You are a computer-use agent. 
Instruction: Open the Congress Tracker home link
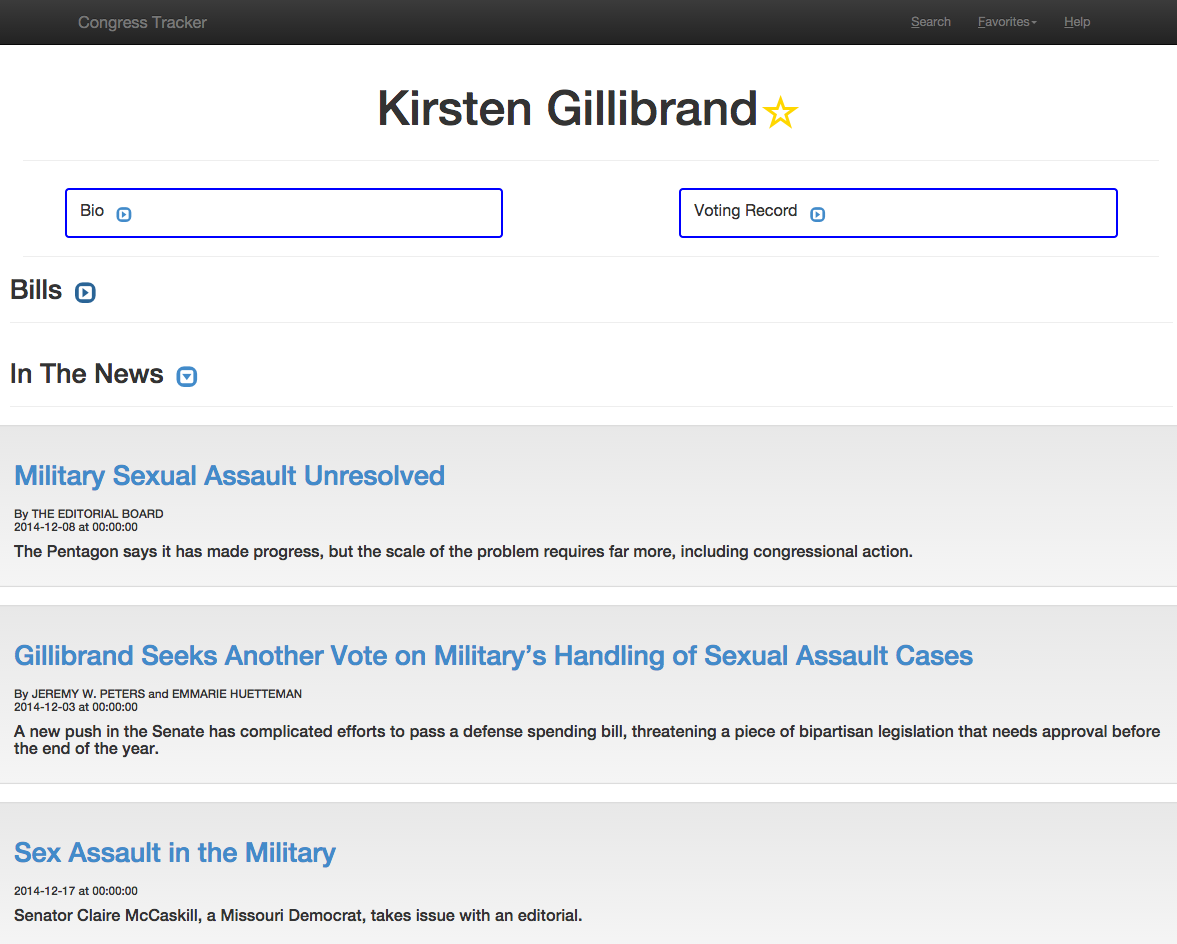pyautogui.click(x=142, y=23)
